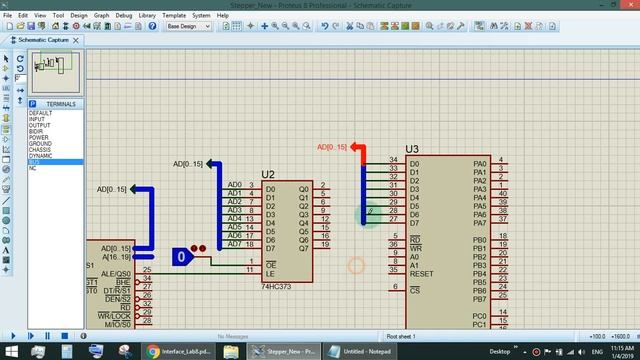Viewport: 640px width, 360px height.
Task: Select the 2D circle drawing tool
Action: tap(6, 220)
